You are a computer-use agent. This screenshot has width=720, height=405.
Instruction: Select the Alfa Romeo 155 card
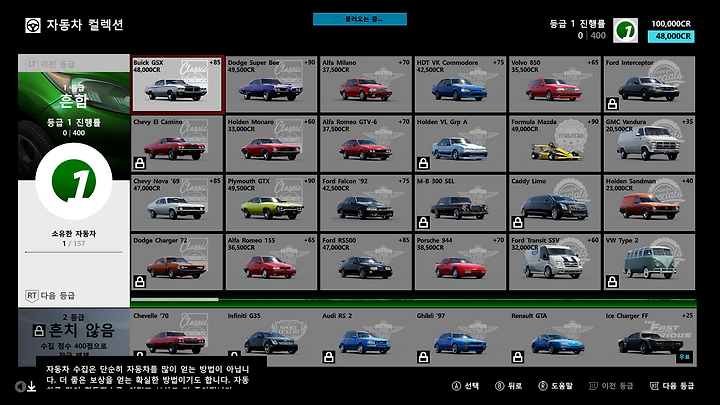pyautogui.click(x=271, y=263)
